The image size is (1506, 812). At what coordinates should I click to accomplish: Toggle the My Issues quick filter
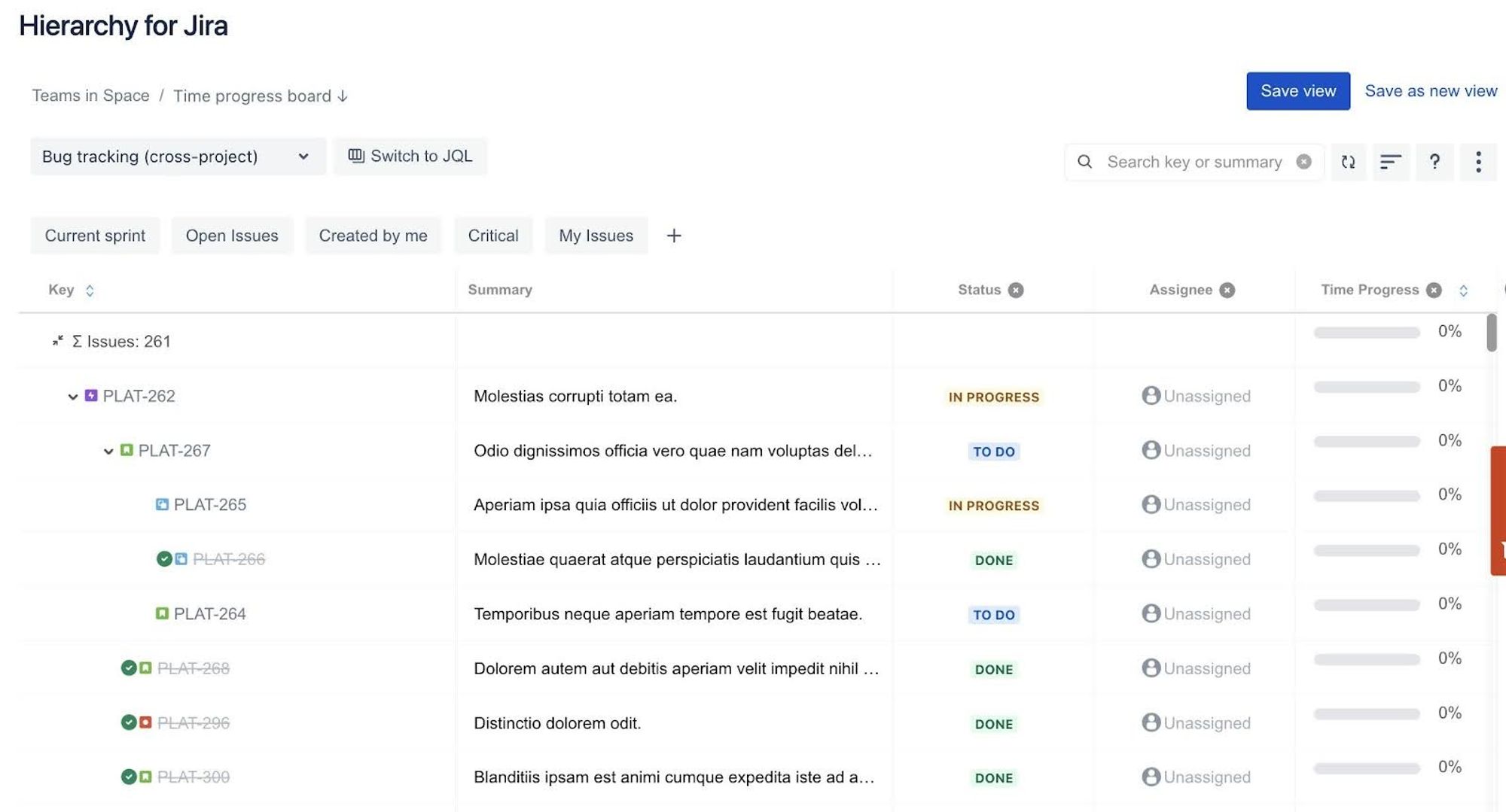tap(596, 236)
